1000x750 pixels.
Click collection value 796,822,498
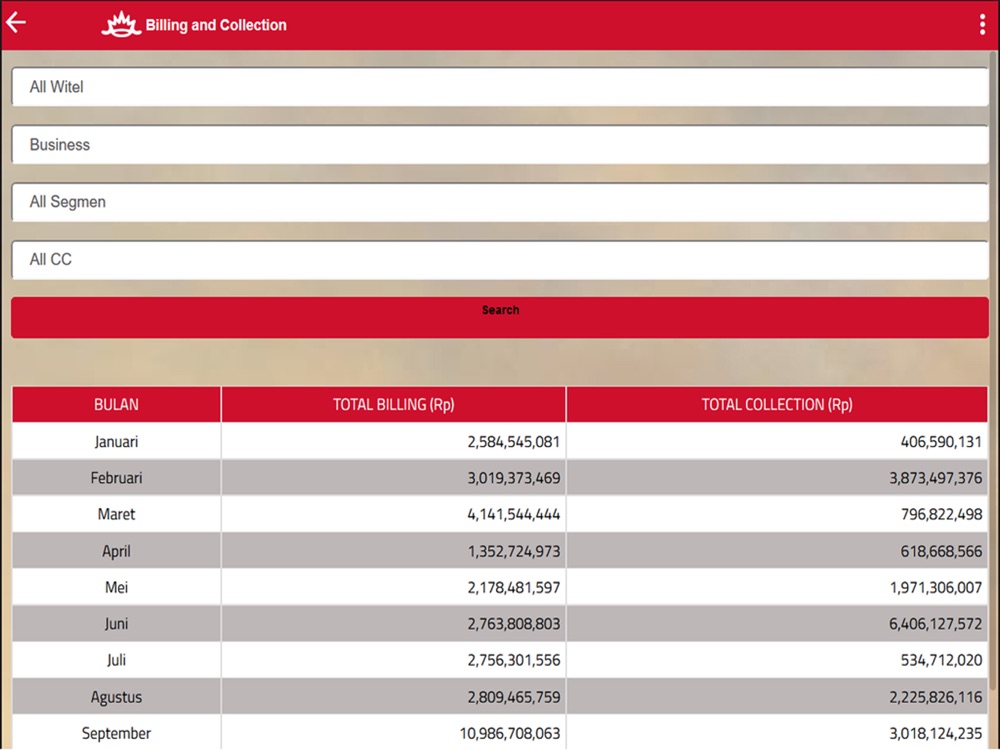coord(941,514)
